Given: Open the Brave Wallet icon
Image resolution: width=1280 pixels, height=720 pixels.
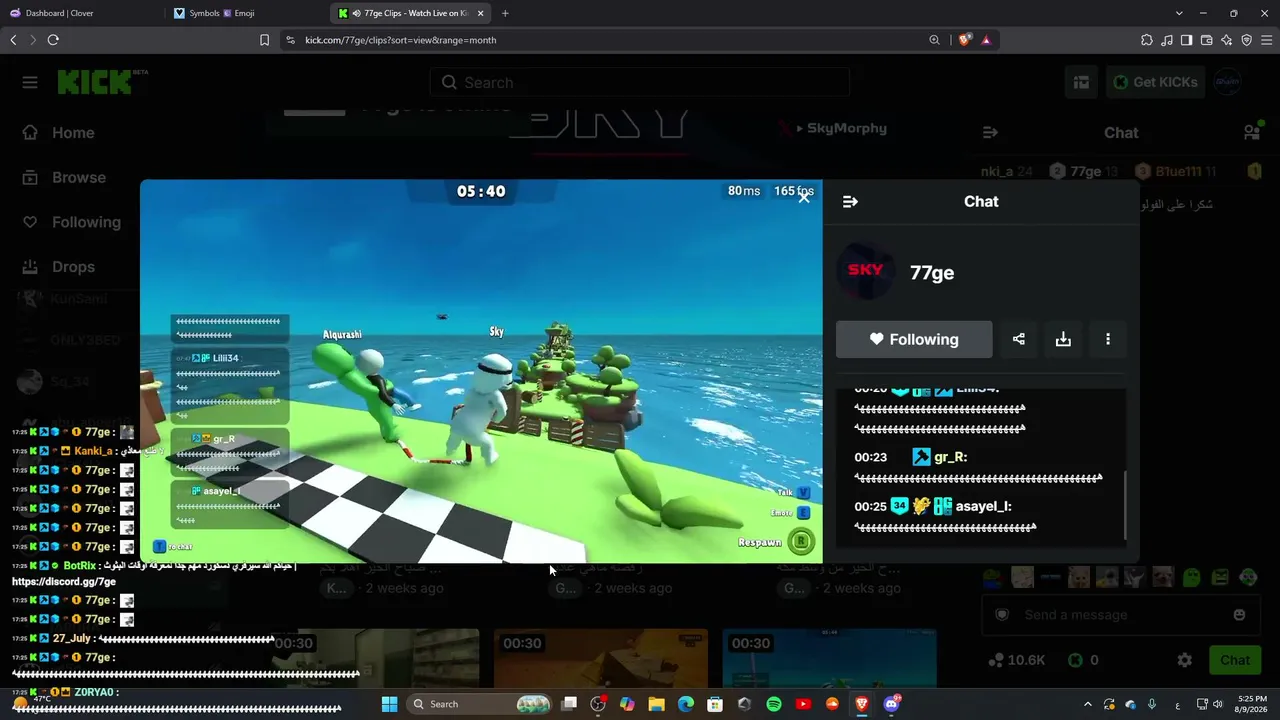Looking at the screenshot, I should pos(1206,40).
